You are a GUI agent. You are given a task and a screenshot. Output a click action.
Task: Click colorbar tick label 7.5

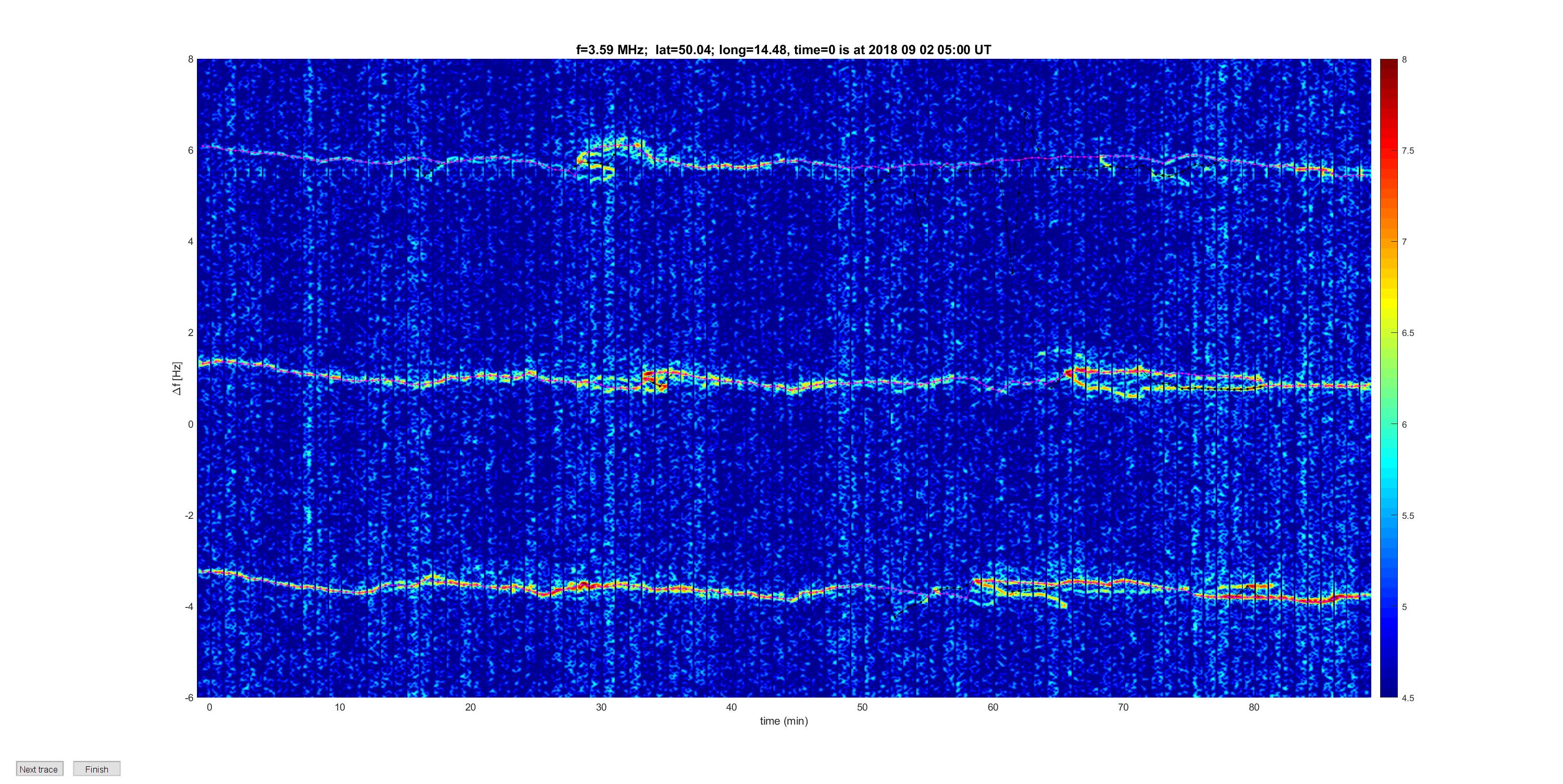[x=1408, y=151]
